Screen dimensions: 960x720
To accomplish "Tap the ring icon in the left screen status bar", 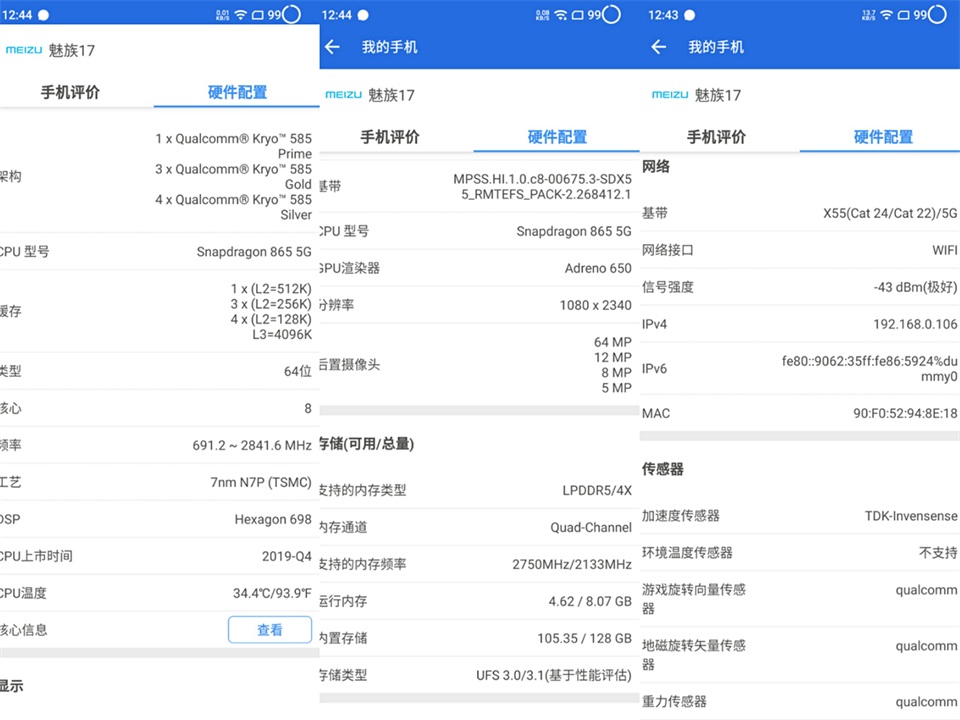I will [x=292, y=14].
